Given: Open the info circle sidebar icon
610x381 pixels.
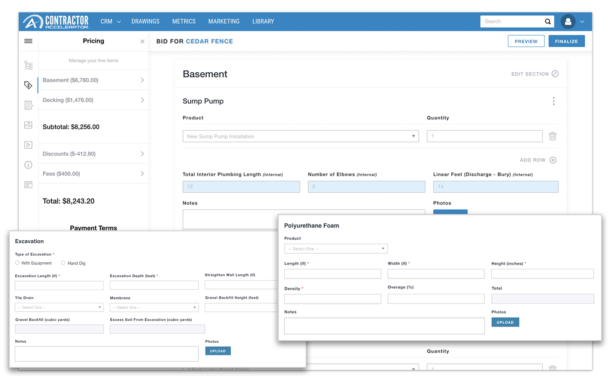Looking at the screenshot, I should (x=28, y=165).
